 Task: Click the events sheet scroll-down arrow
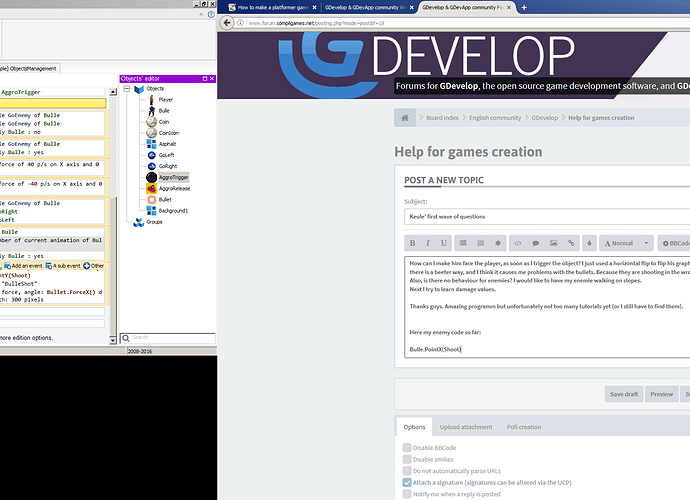tap(113, 340)
